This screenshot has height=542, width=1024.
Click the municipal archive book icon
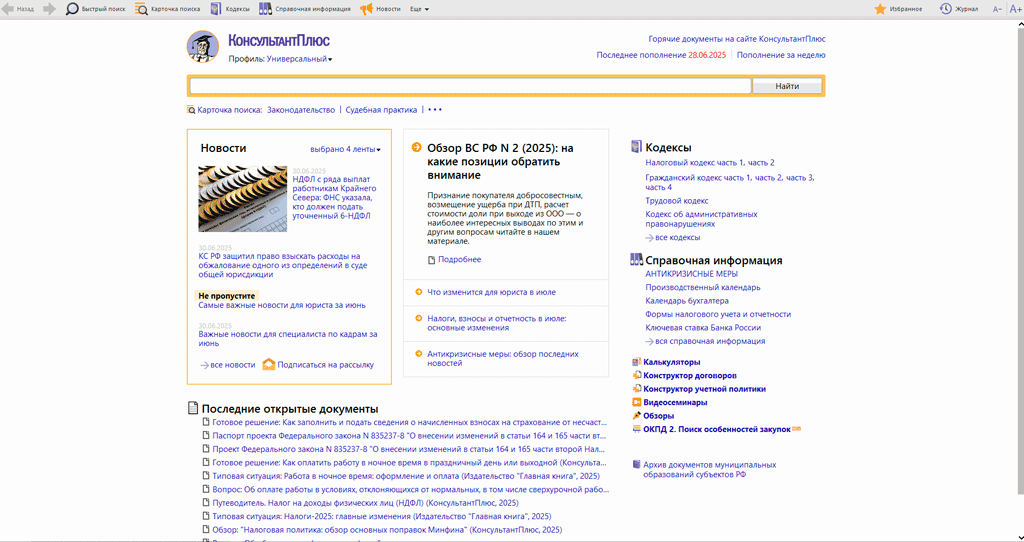click(x=637, y=465)
